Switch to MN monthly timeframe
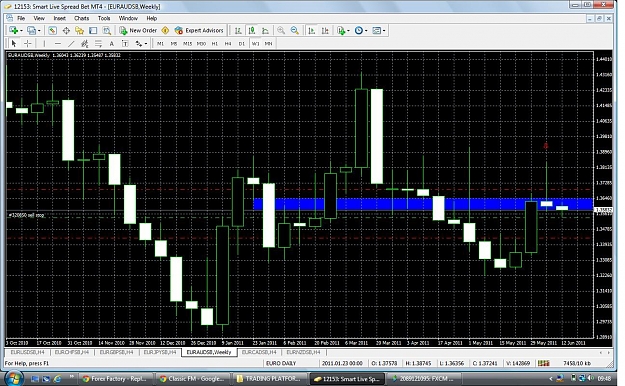The width and height of the screenshot is (625, 386). click(x=269, y=43)
